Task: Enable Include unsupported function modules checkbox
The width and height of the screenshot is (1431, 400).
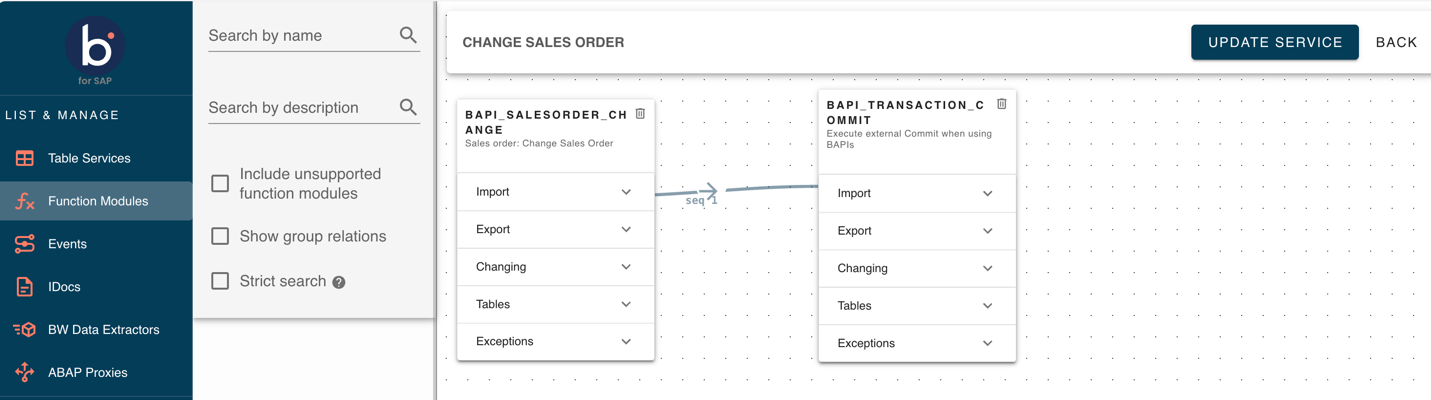Action: tap(220, 184)
